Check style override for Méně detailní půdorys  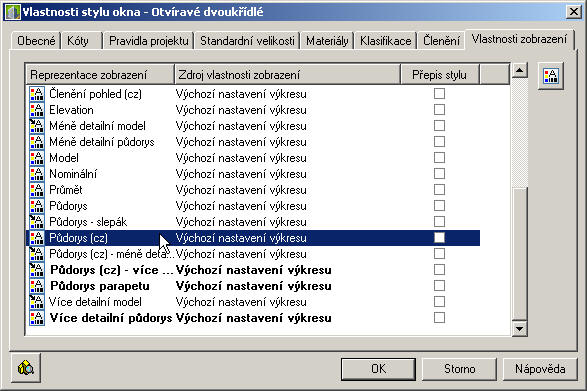[439, 142]
